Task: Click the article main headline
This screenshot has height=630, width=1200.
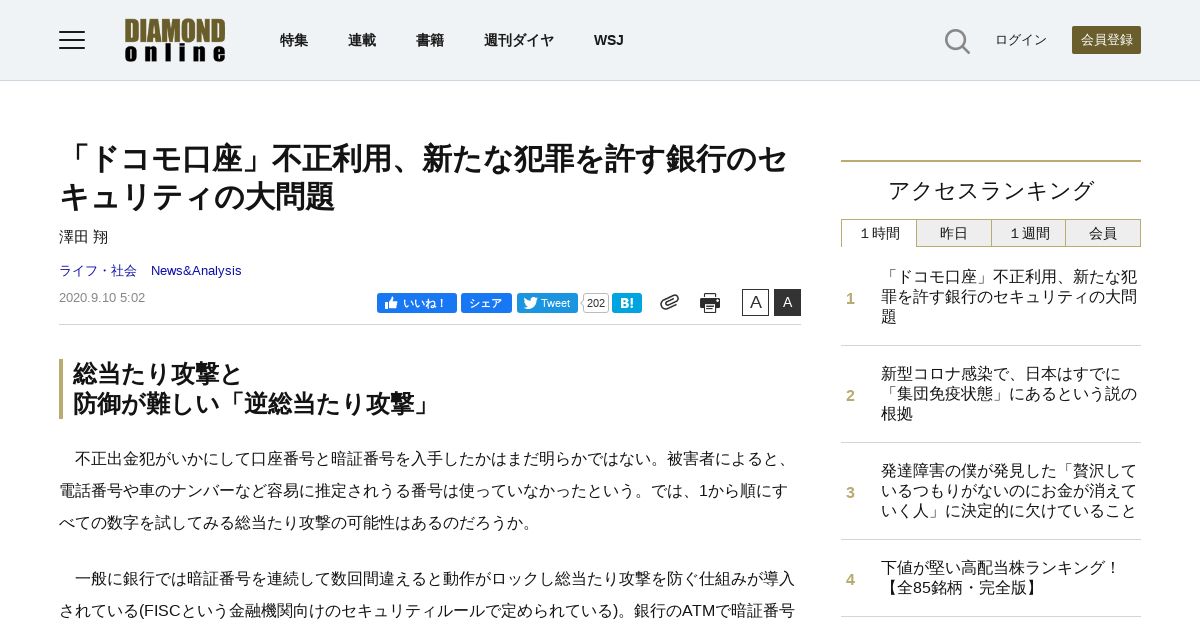Action: [424, 177]
